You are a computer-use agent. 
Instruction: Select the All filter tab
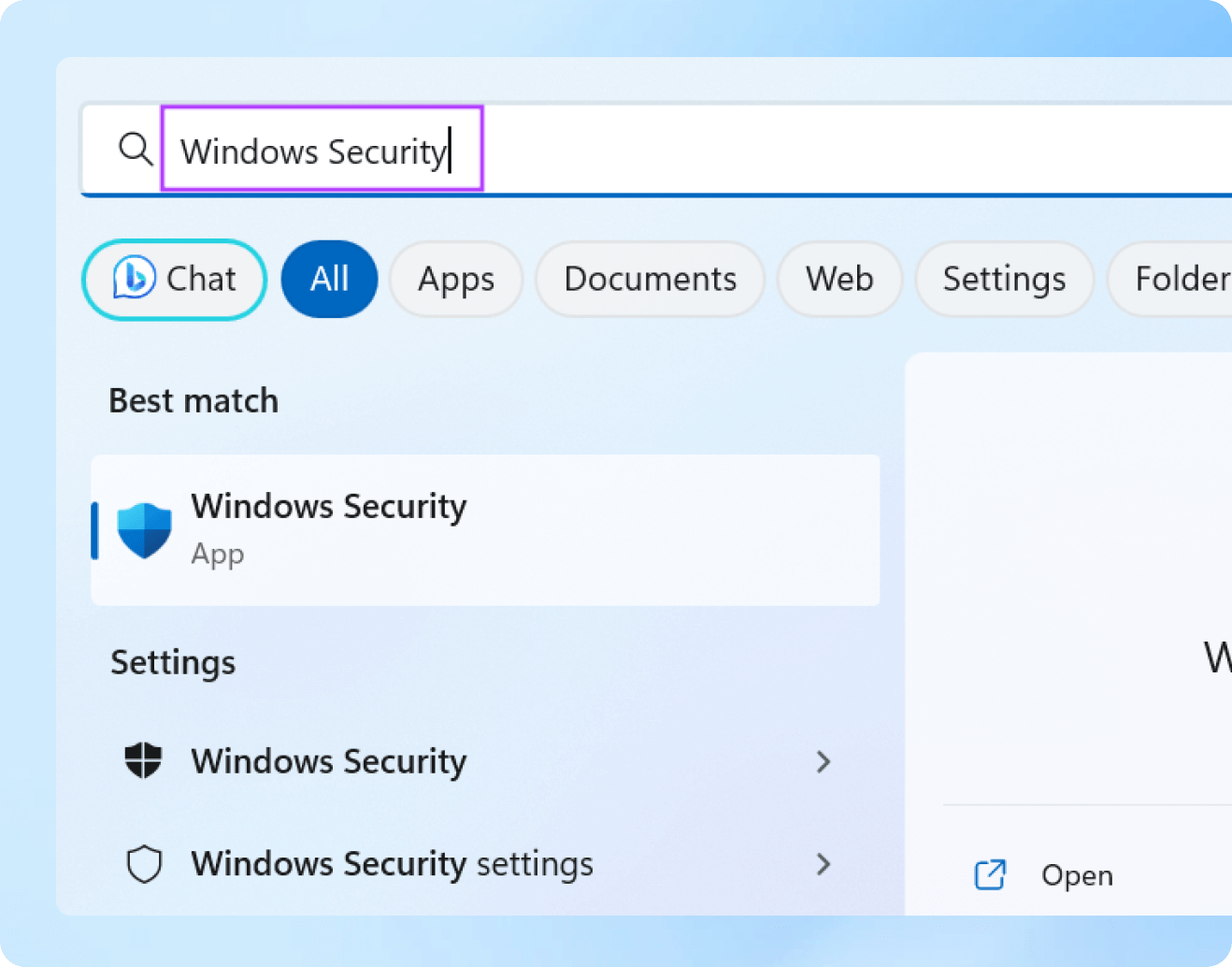329,279
